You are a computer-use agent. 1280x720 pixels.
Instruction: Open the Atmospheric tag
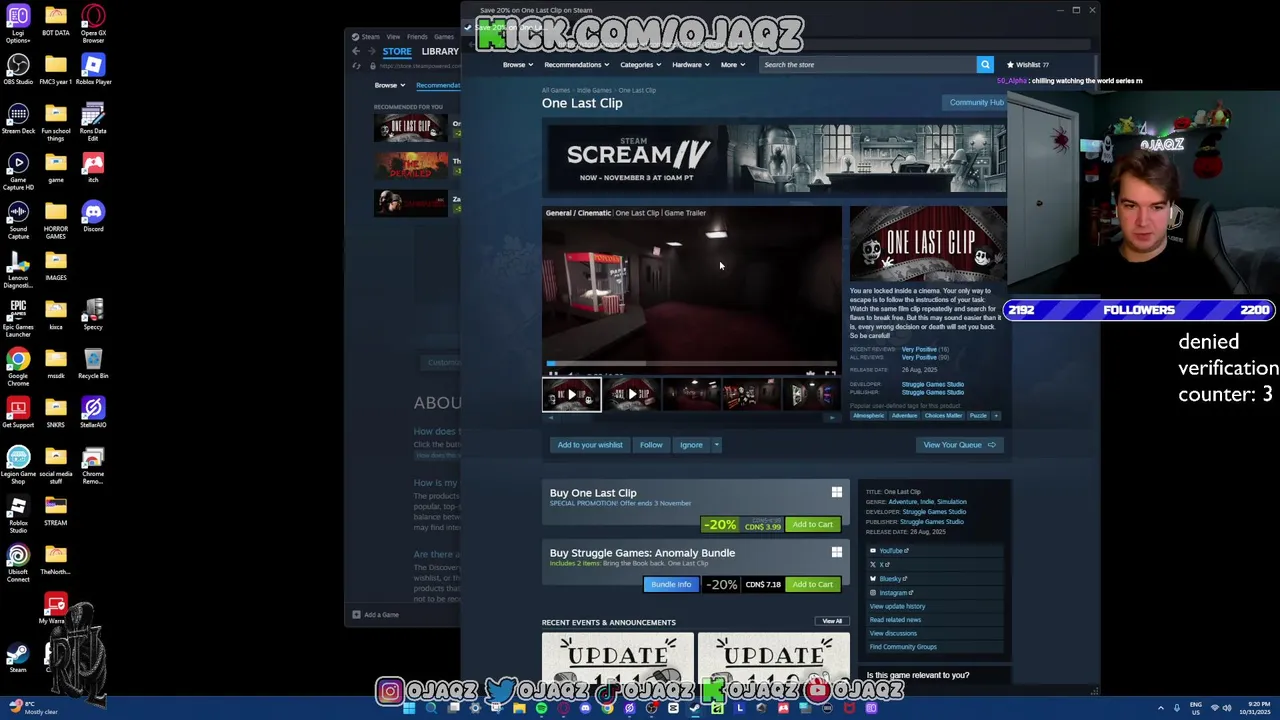868,416
